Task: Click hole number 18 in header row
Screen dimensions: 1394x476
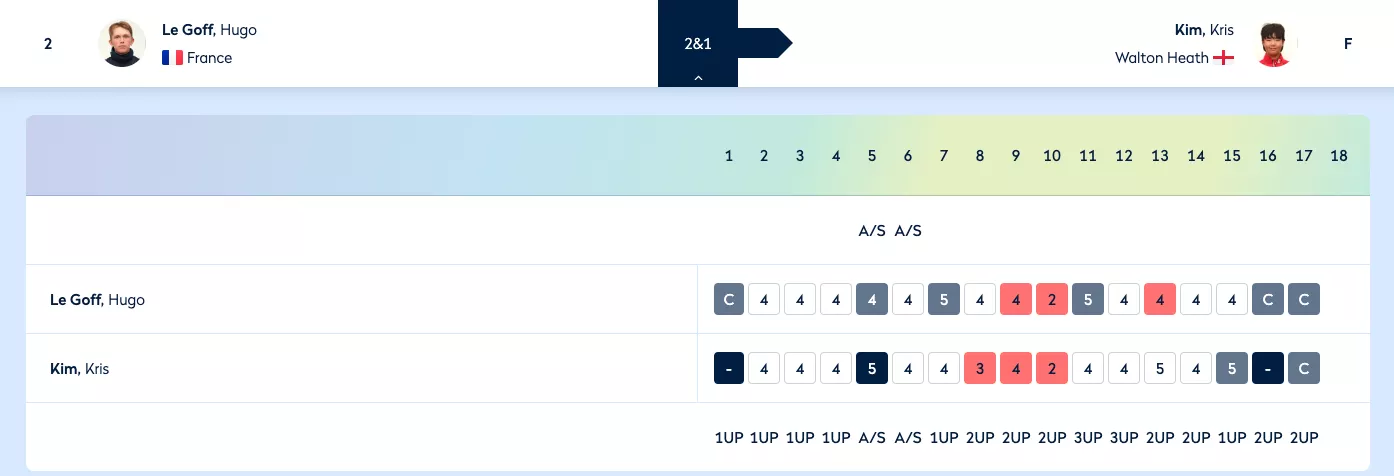Action: tap(1339, 156)
